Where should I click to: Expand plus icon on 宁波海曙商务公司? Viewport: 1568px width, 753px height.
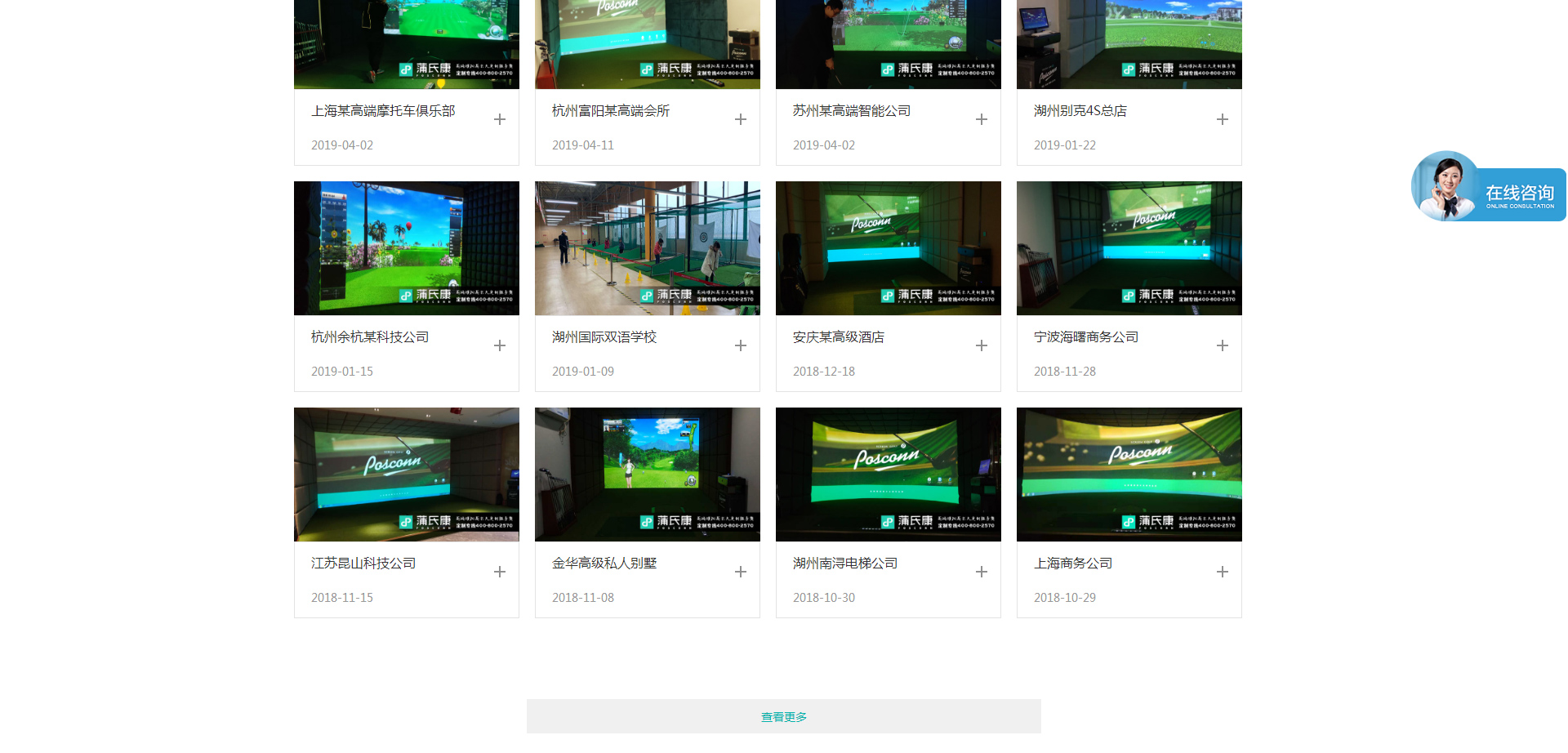point(1223,346)
